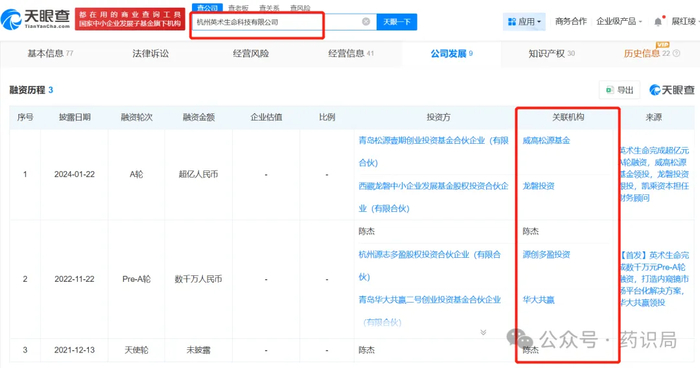Open related institution 源创多盈投资
Screen dimensions: 700x368
coord(546,255)
